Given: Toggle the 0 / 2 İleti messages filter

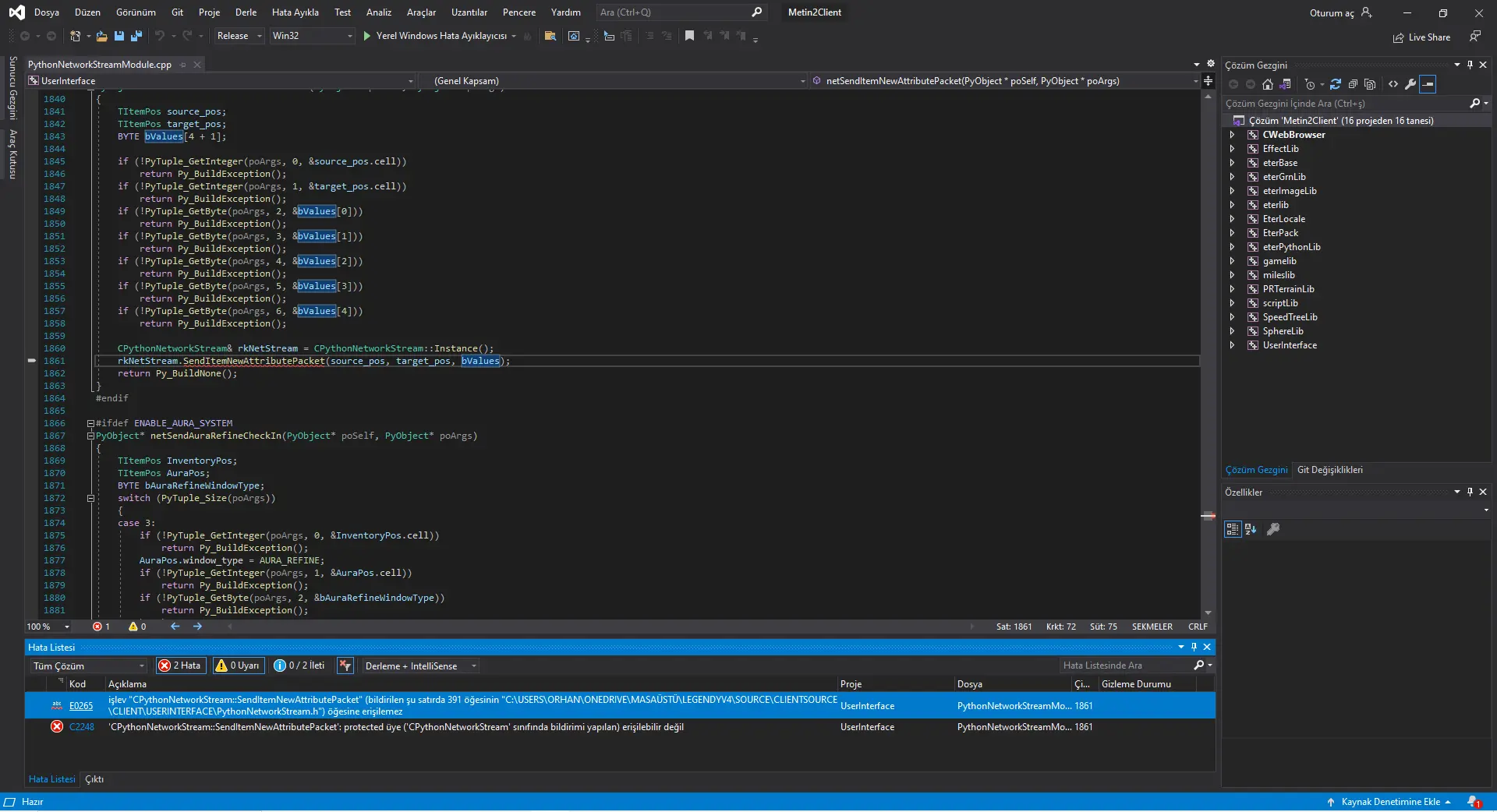Looking at the screenshot, I should coord(300,665).
